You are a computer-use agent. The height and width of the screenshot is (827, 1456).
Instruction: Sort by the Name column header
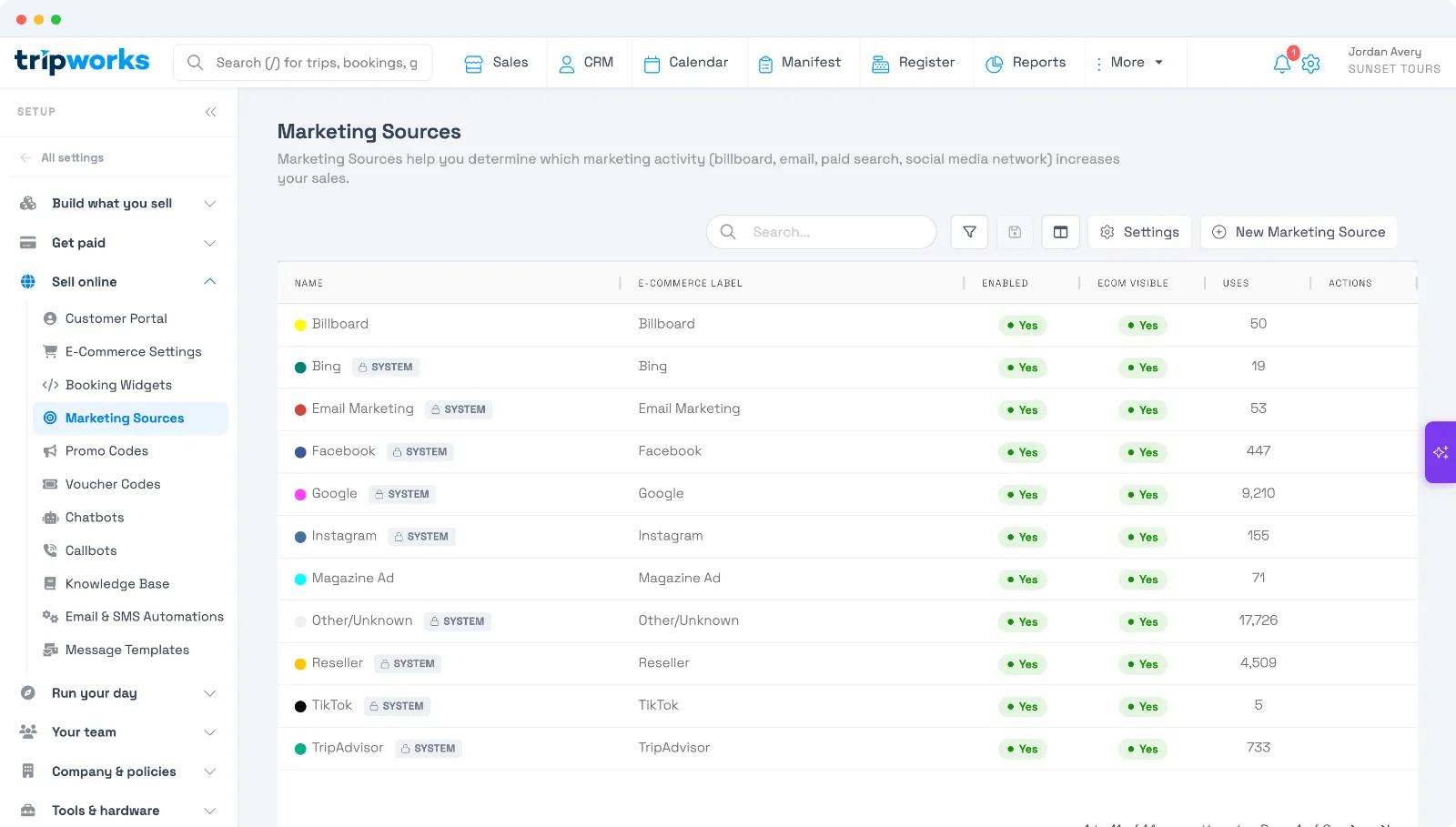308,283
